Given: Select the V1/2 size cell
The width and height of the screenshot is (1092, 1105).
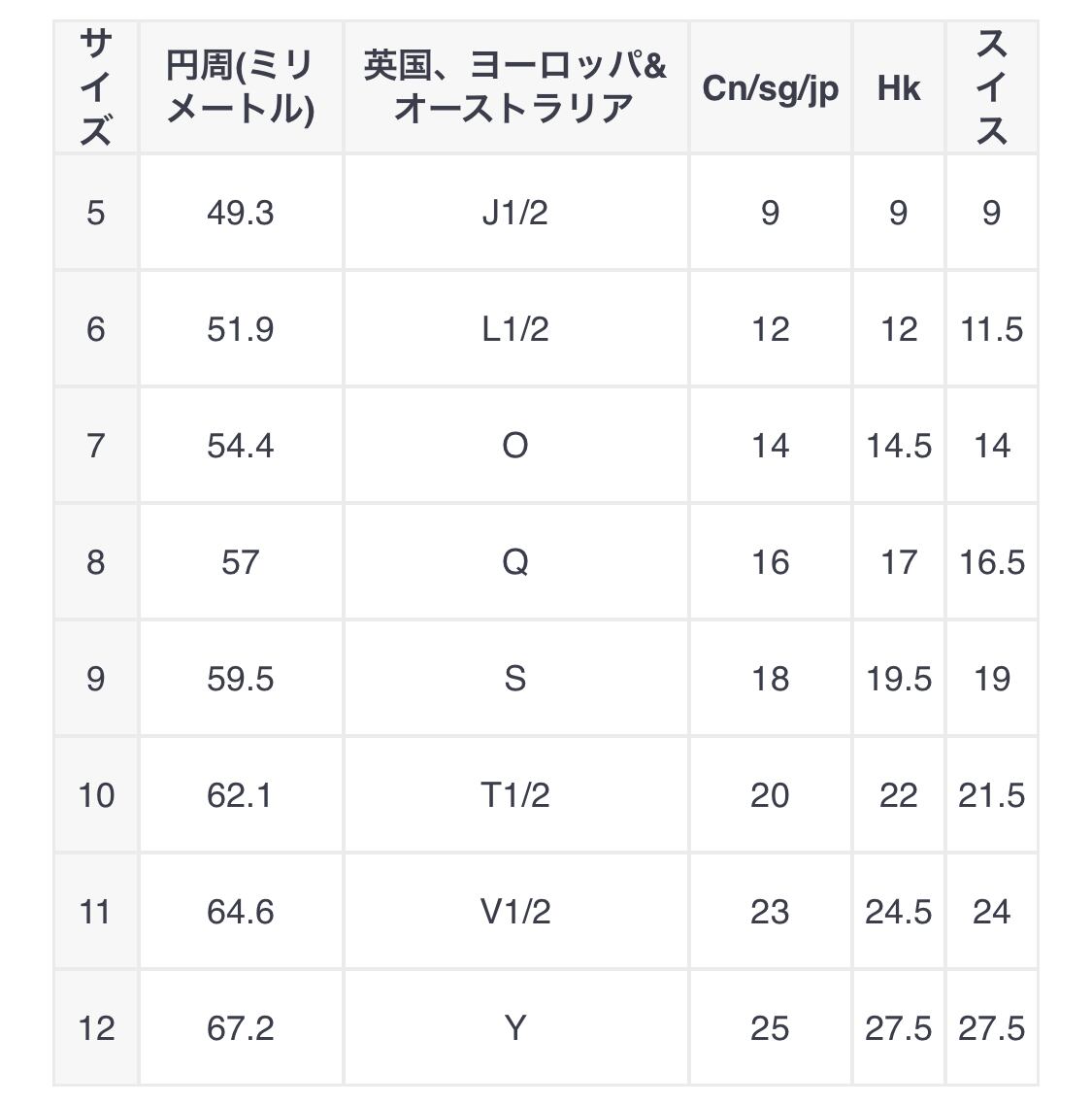Looking at the screenshot, I should [x=515, y=912].
